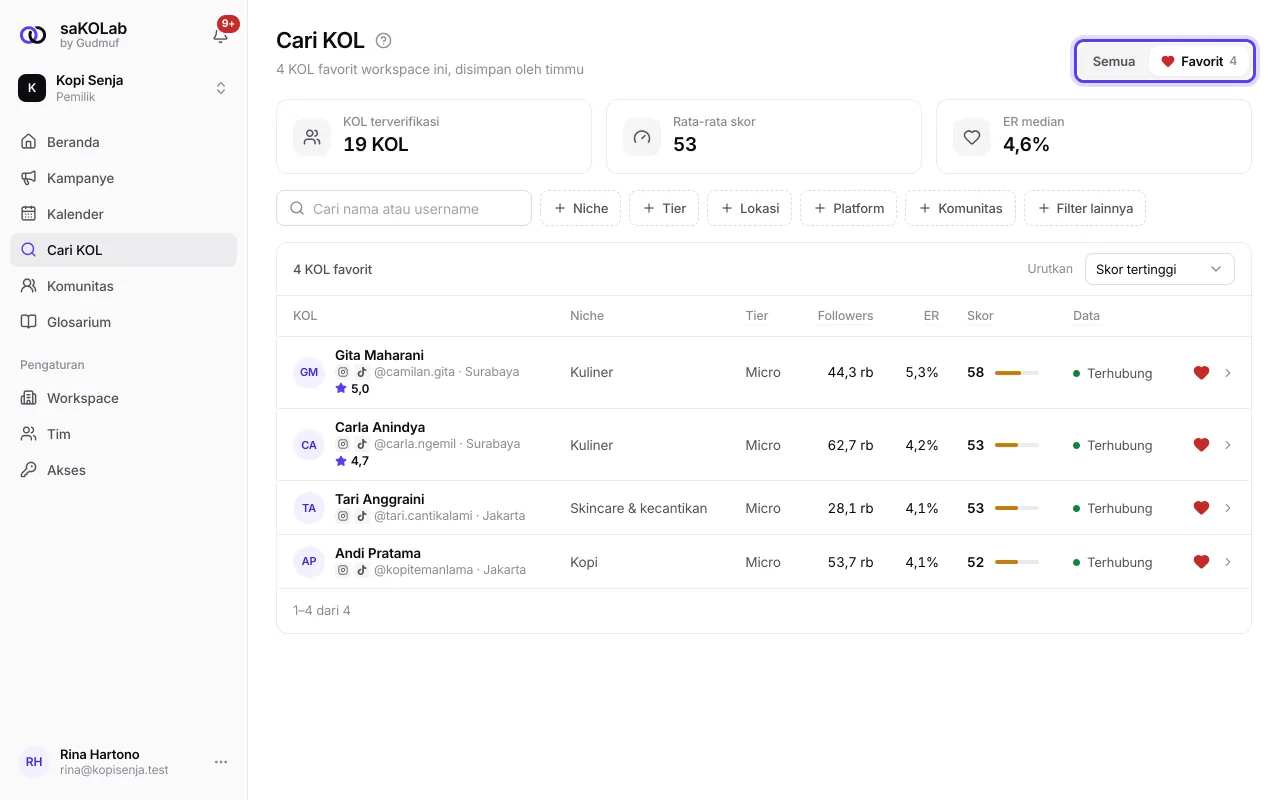Add a Tier filter
This screenshot has width=1280, height=800.
point(664,208)
